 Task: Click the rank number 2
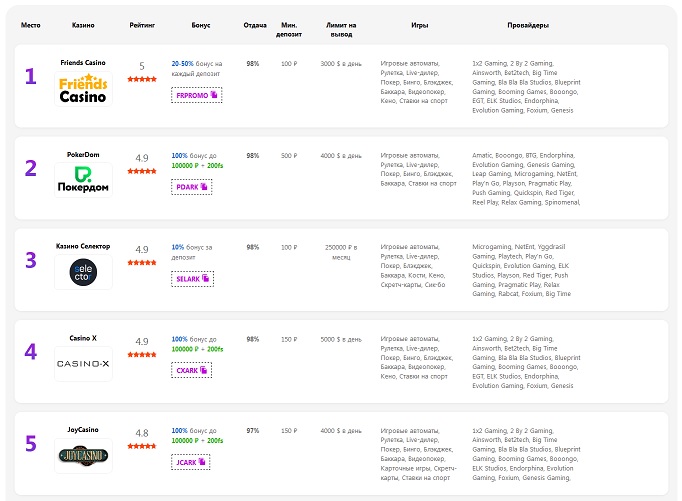(x=30, y=168)
